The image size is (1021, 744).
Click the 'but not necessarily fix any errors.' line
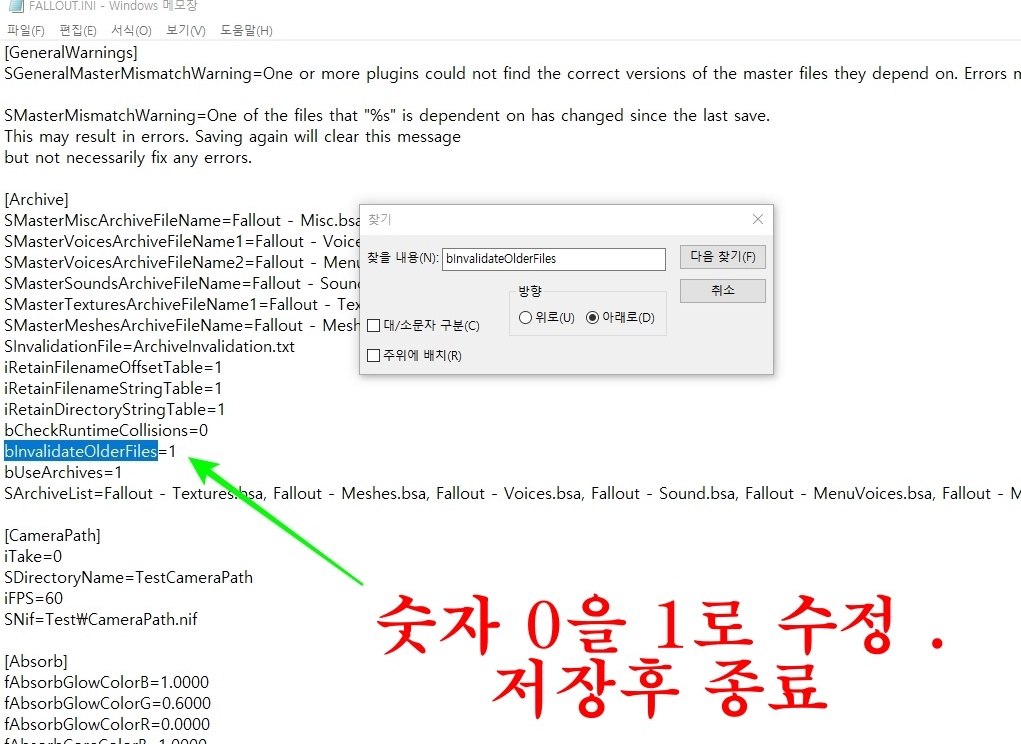pos(128,158)
